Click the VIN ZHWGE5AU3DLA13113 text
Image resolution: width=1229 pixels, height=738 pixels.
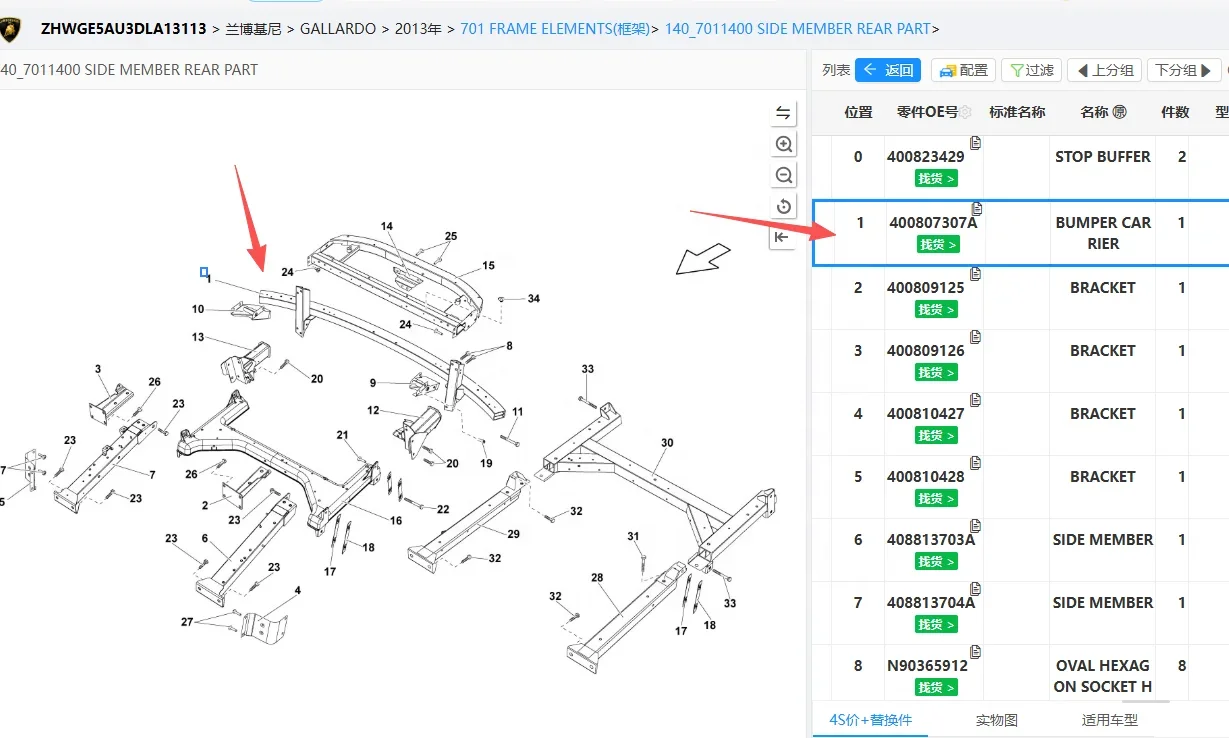click(123, 29)
